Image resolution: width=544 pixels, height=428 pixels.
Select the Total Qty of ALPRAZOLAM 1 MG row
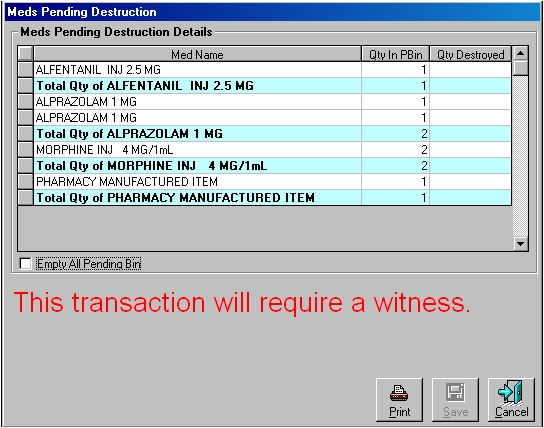[x=264, y=134]
